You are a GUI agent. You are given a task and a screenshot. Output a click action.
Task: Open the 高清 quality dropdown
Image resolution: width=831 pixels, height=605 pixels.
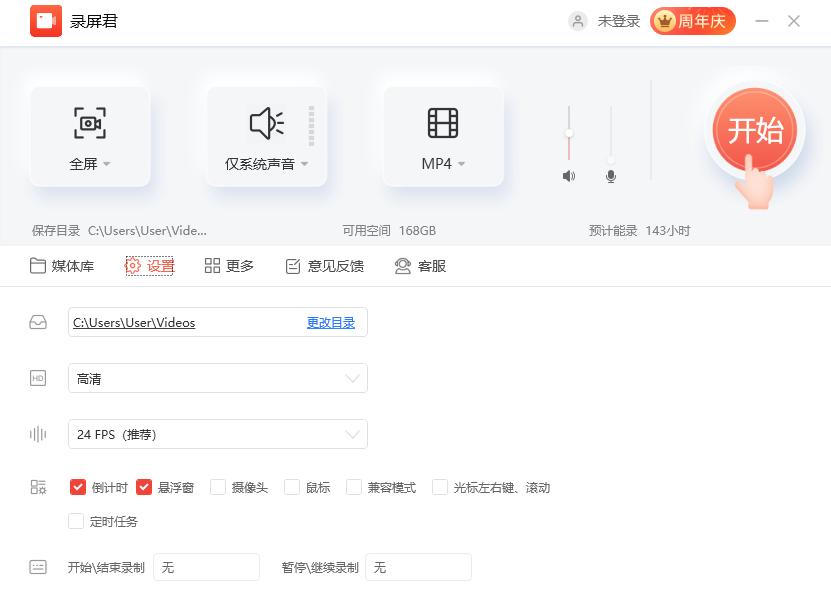[x=217, y=378]
